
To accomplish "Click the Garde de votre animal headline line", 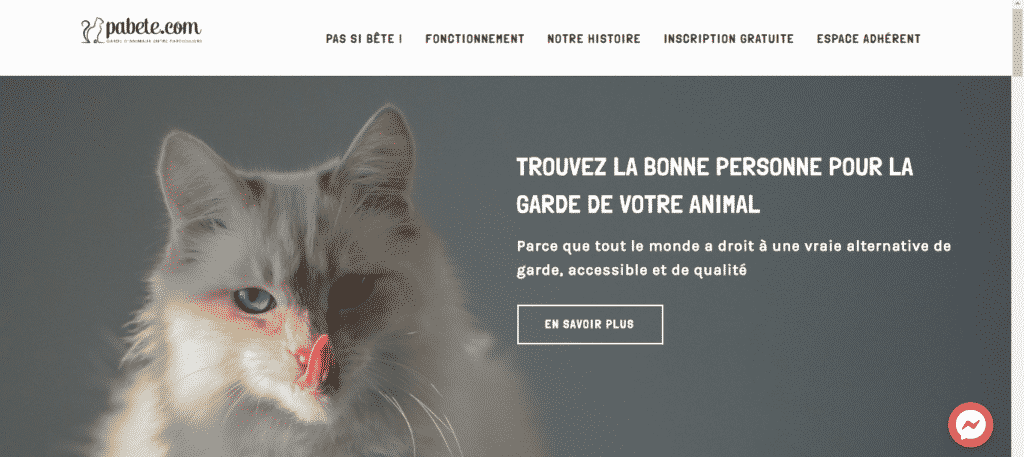I will (638, 204).
